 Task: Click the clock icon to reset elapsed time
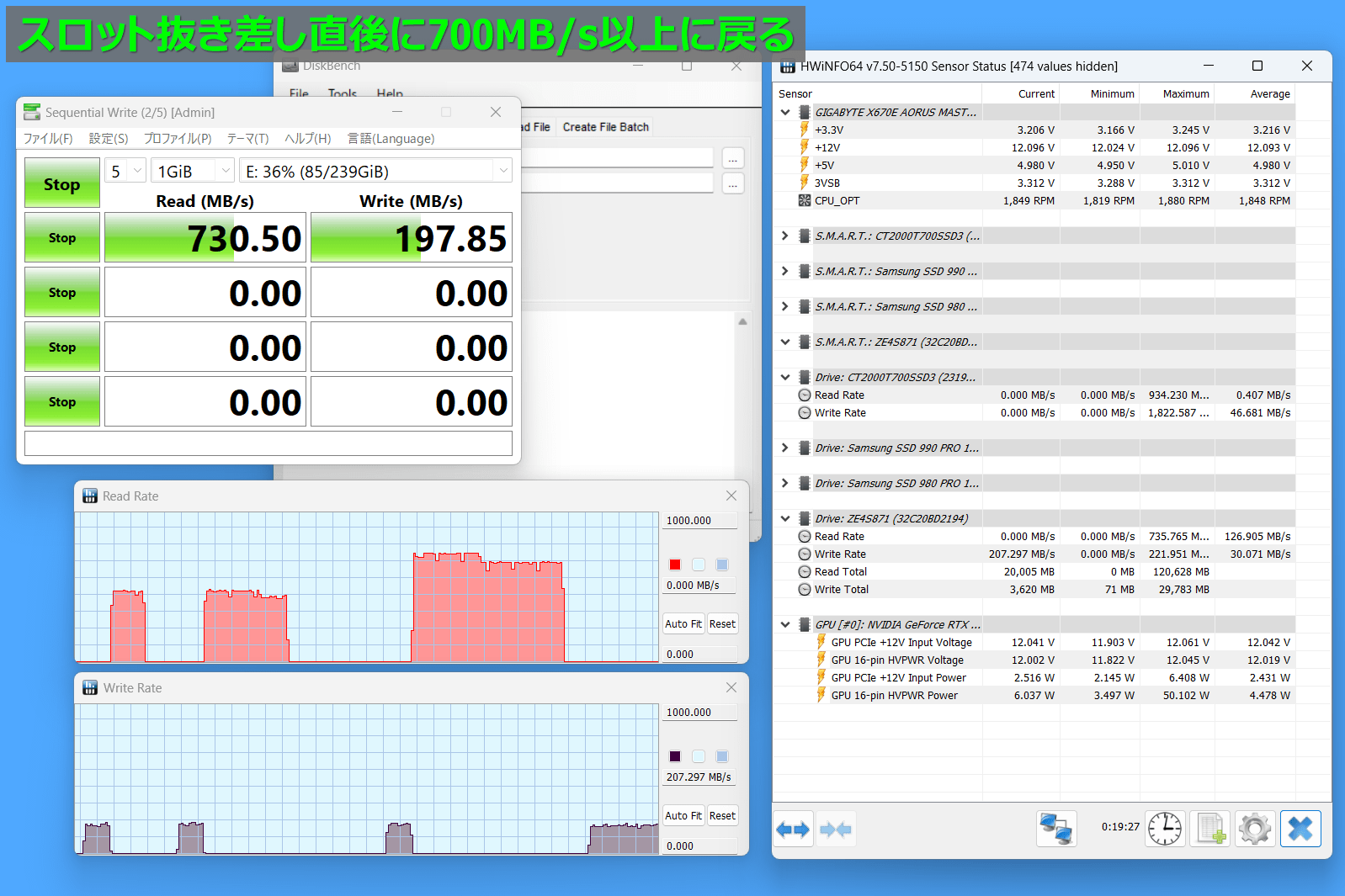(x=1165, y=830)
